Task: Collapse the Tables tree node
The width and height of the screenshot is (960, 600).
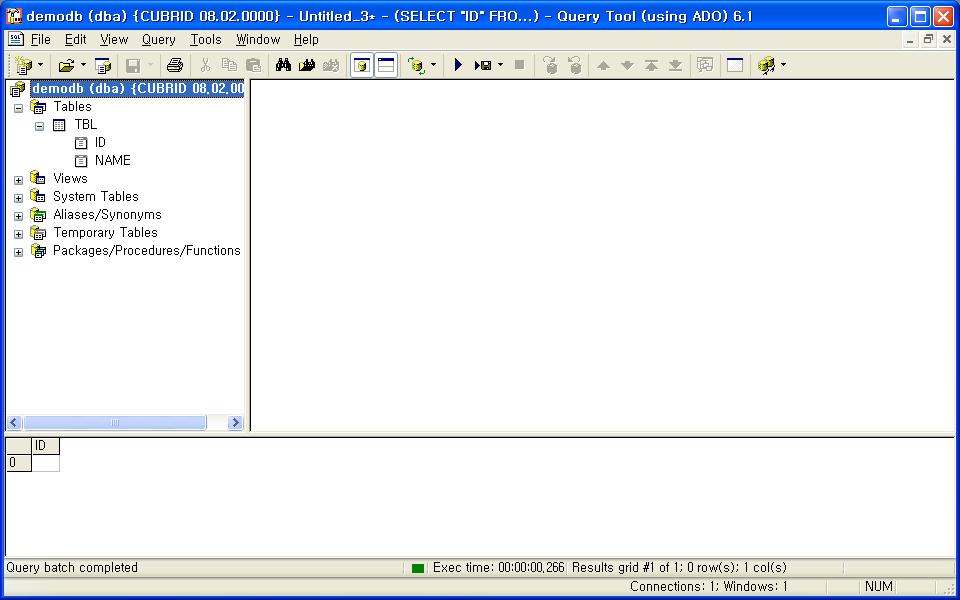Action: pos(18,108)
